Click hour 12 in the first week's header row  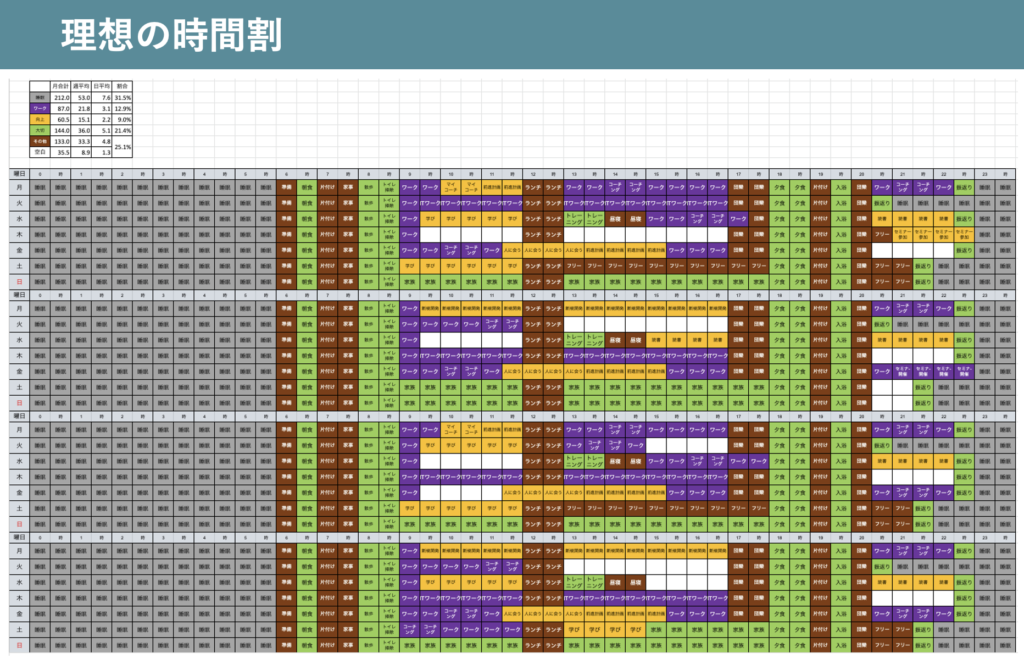[x=533, y=174]
